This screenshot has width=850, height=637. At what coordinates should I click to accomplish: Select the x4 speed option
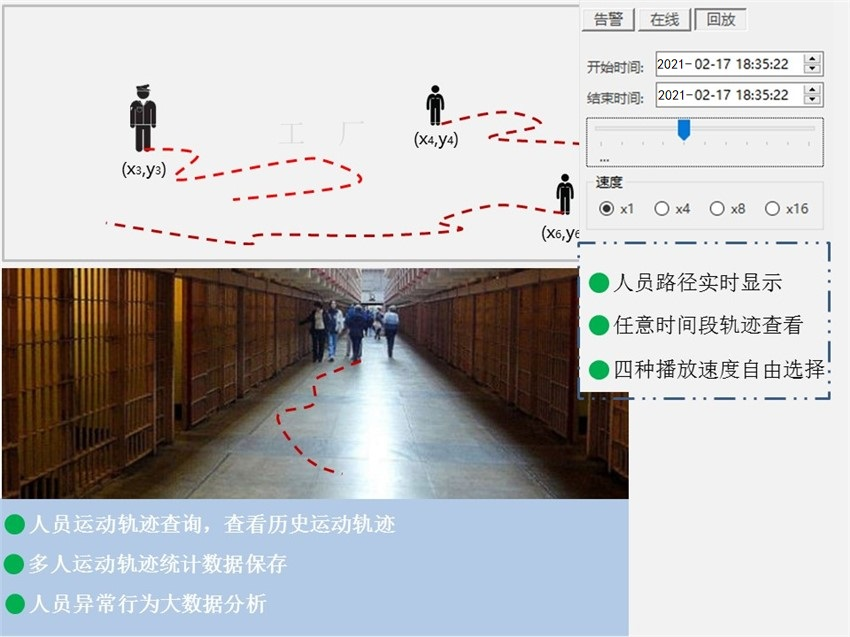point(672,209)
